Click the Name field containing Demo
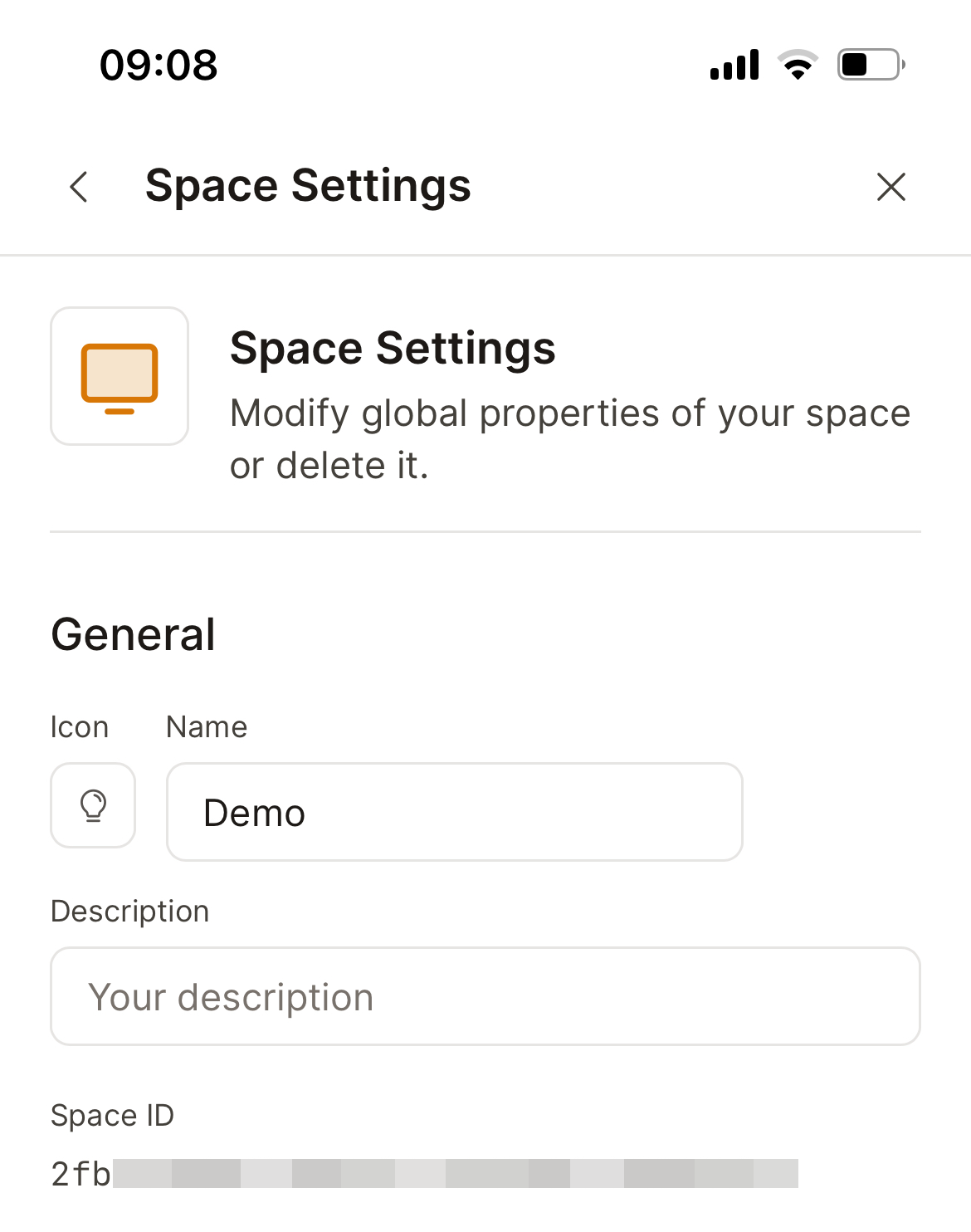This screenshot has width=971, height=1232. (454, 812)
